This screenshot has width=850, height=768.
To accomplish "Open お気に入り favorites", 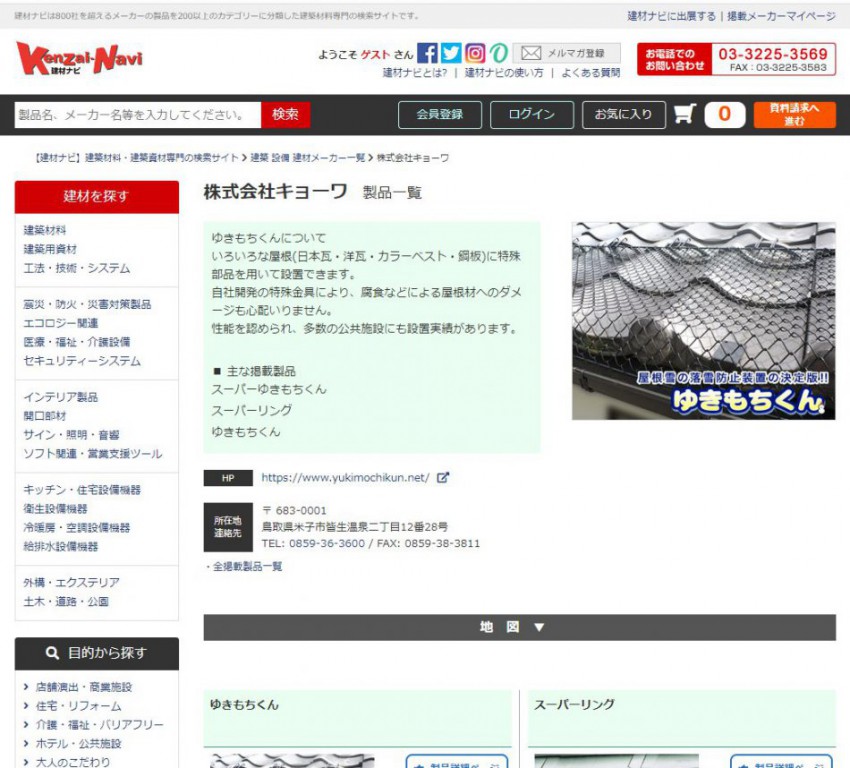I will tap(624, 114).
